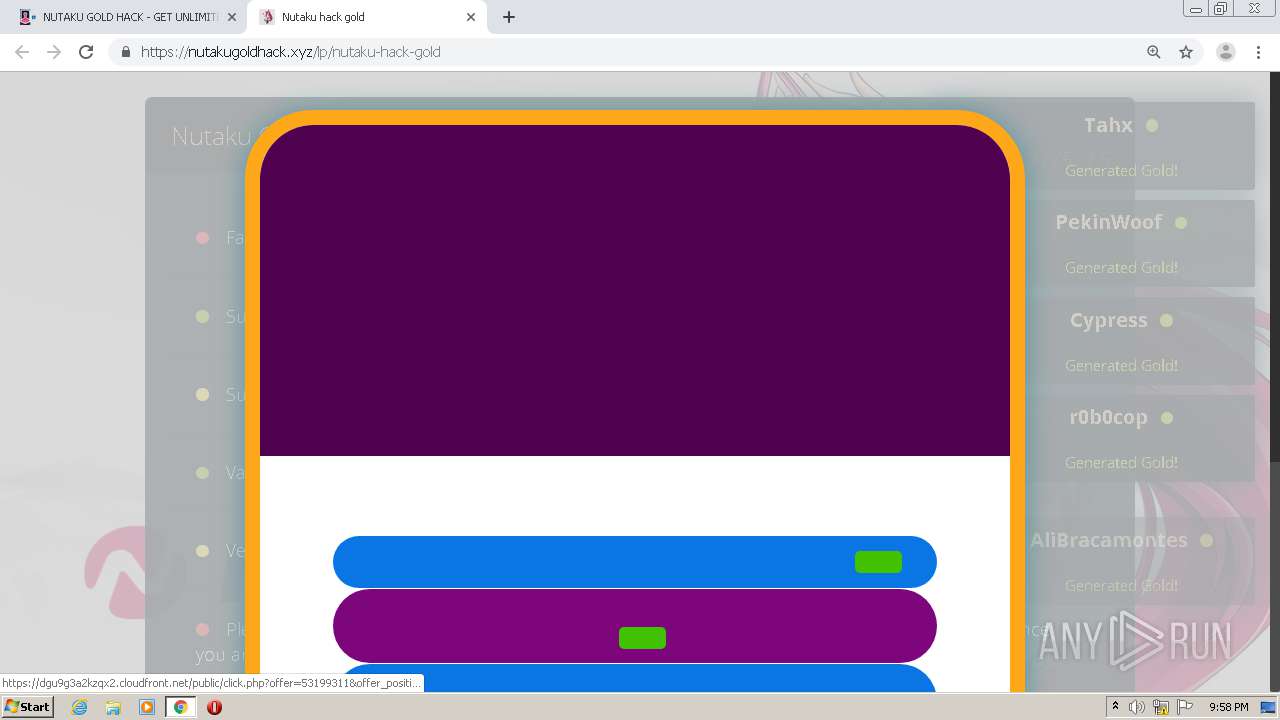Click Generated Gold! under Tahx

coord(1121,171)
